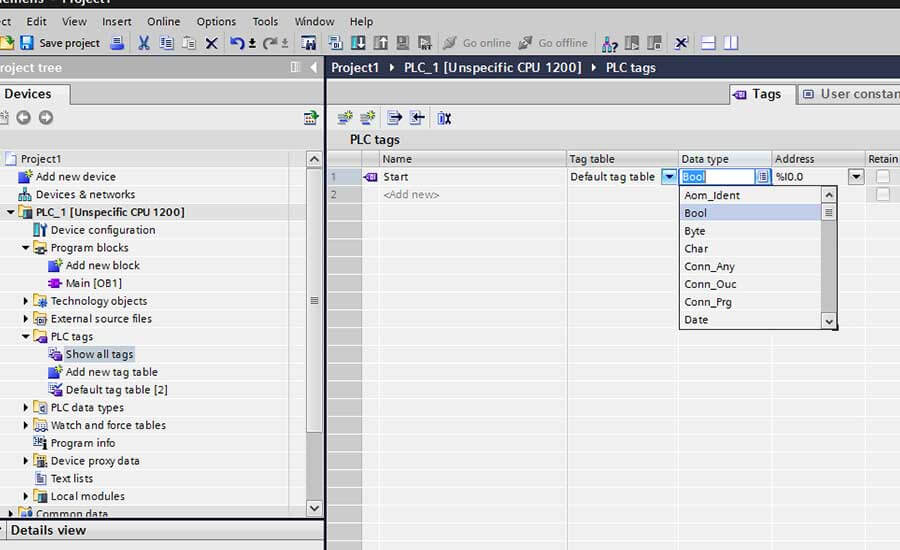Image resolution: width=900 pixels, height=550 pixels.
Task: Select the Devices tab
Action: click(34, 94)
